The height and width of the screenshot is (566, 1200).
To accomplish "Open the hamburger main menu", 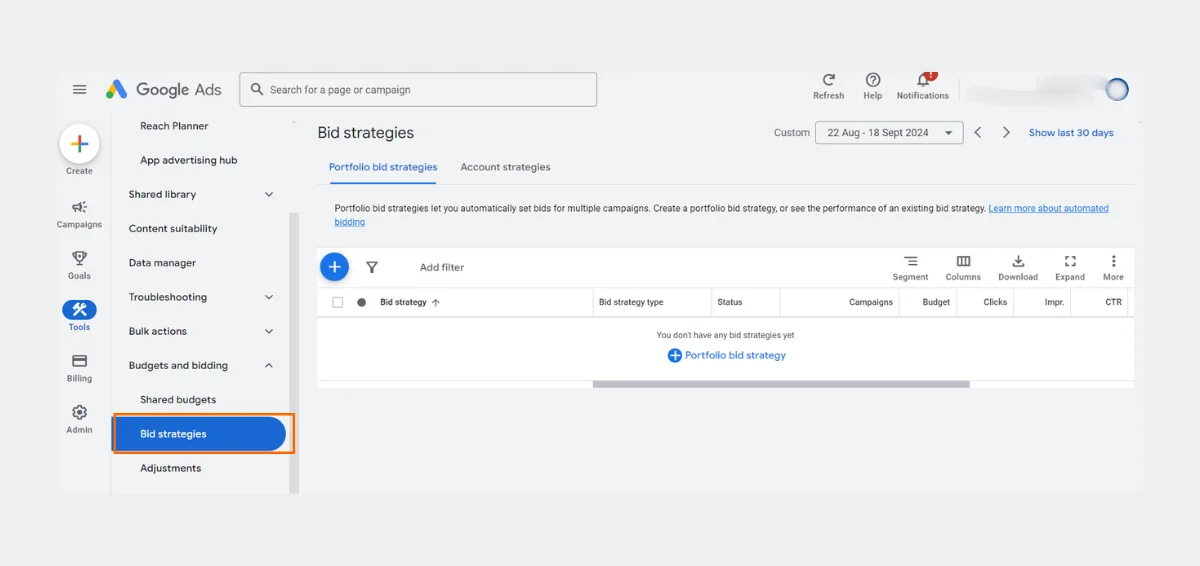I will click(80, 90).
